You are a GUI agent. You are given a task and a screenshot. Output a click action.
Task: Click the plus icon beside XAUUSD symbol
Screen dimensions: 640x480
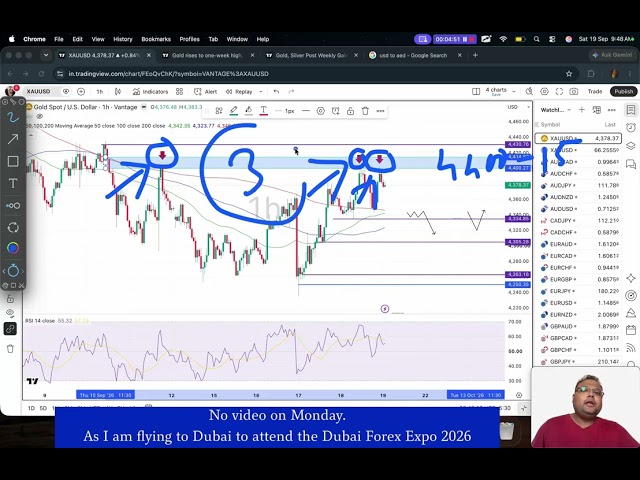pos(81,91)
